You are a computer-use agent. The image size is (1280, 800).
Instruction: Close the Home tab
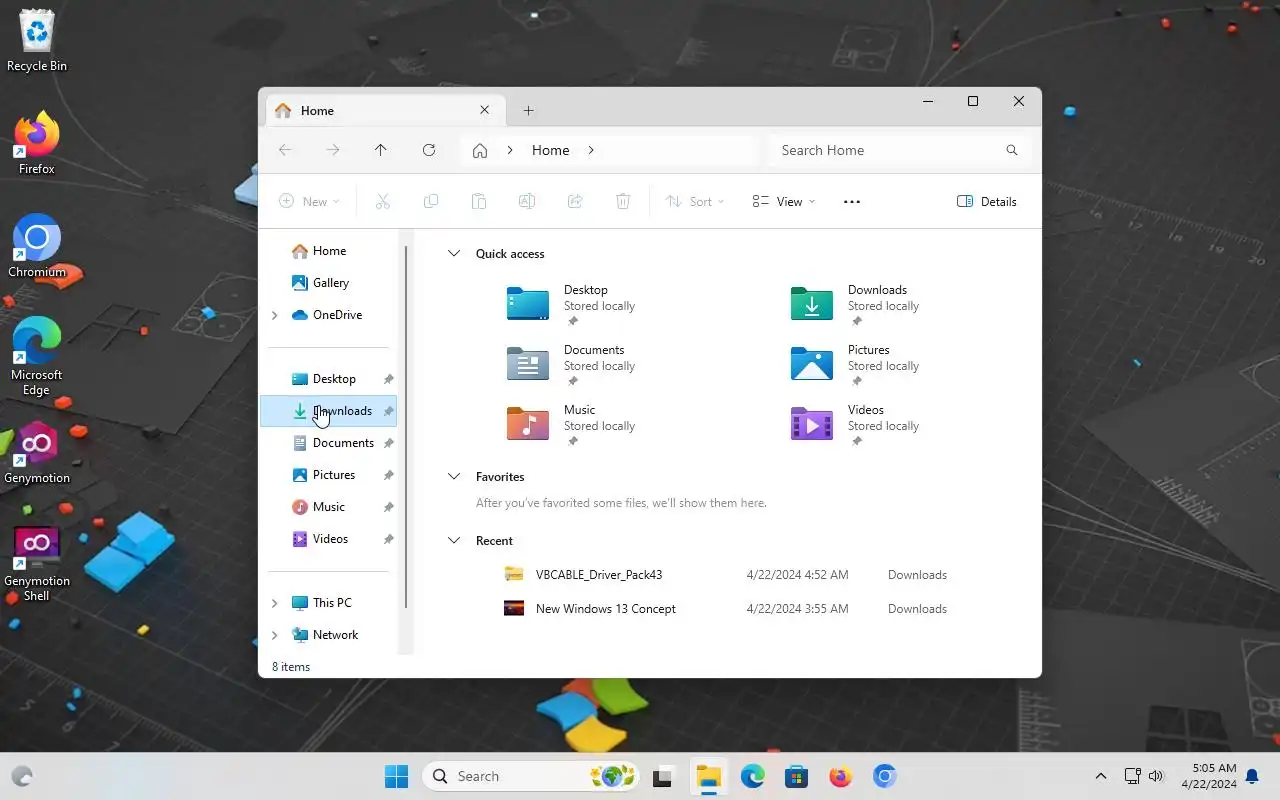(x=485, y=111)
